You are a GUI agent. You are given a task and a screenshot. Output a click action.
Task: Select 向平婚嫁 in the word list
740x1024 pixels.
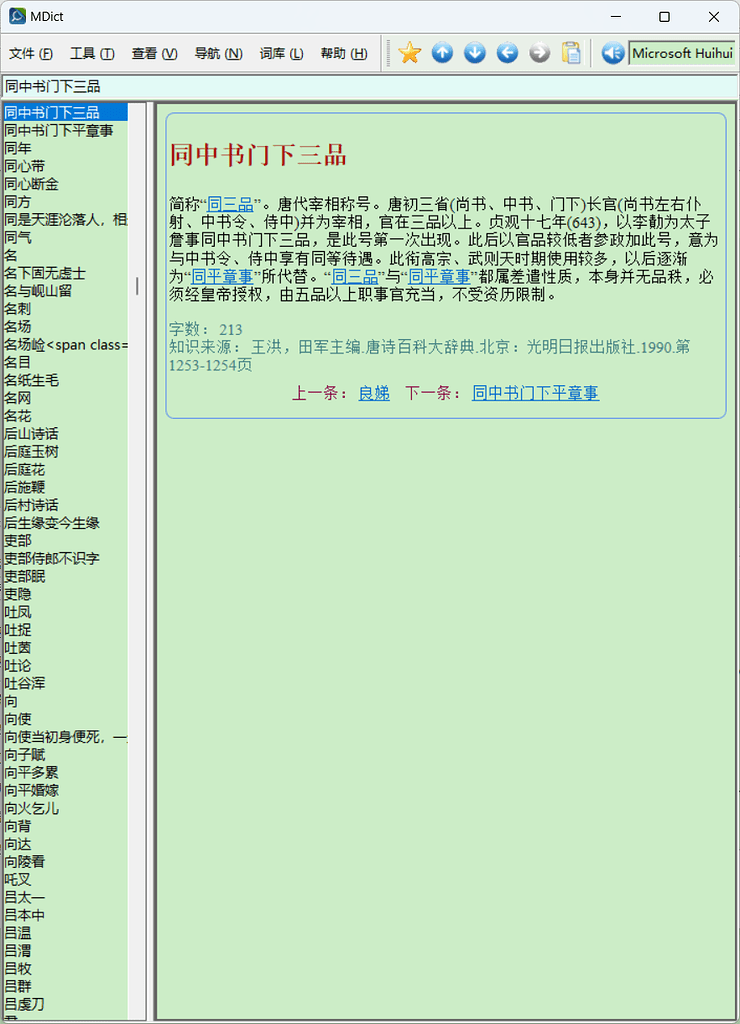[65, 790]
